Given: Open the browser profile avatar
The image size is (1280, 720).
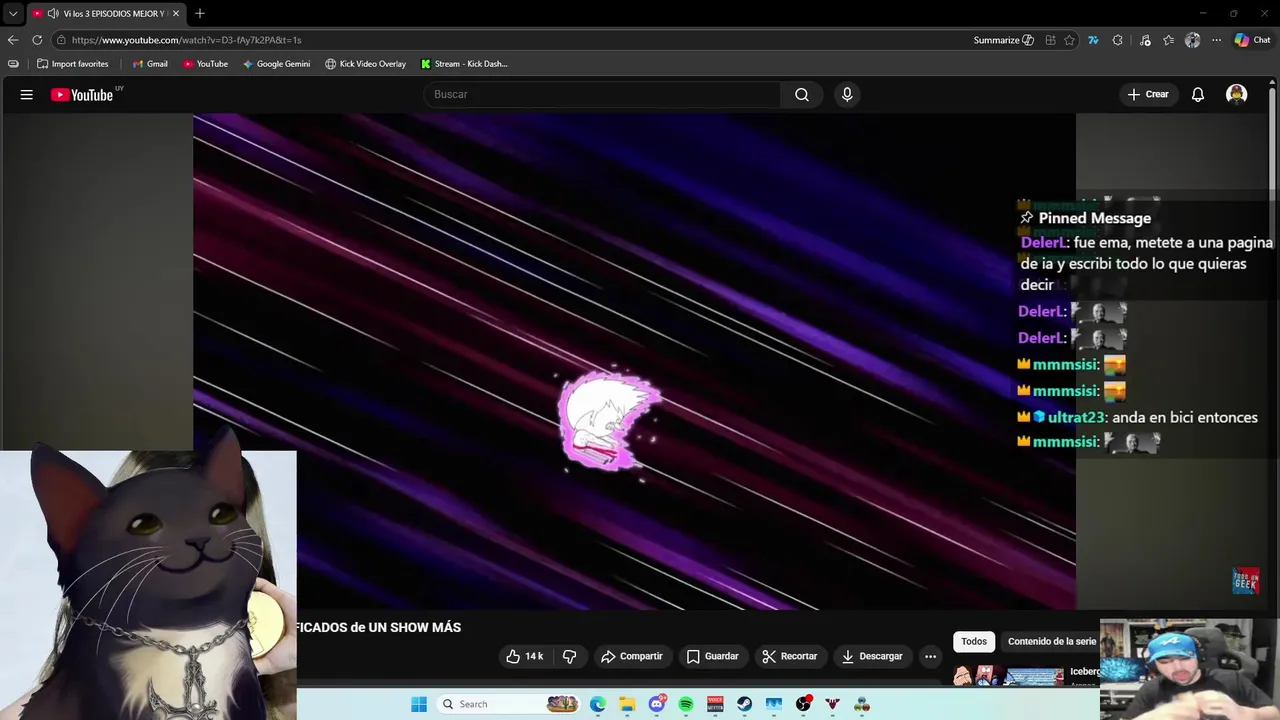Looking at the screenshot, I should 1192,40.
